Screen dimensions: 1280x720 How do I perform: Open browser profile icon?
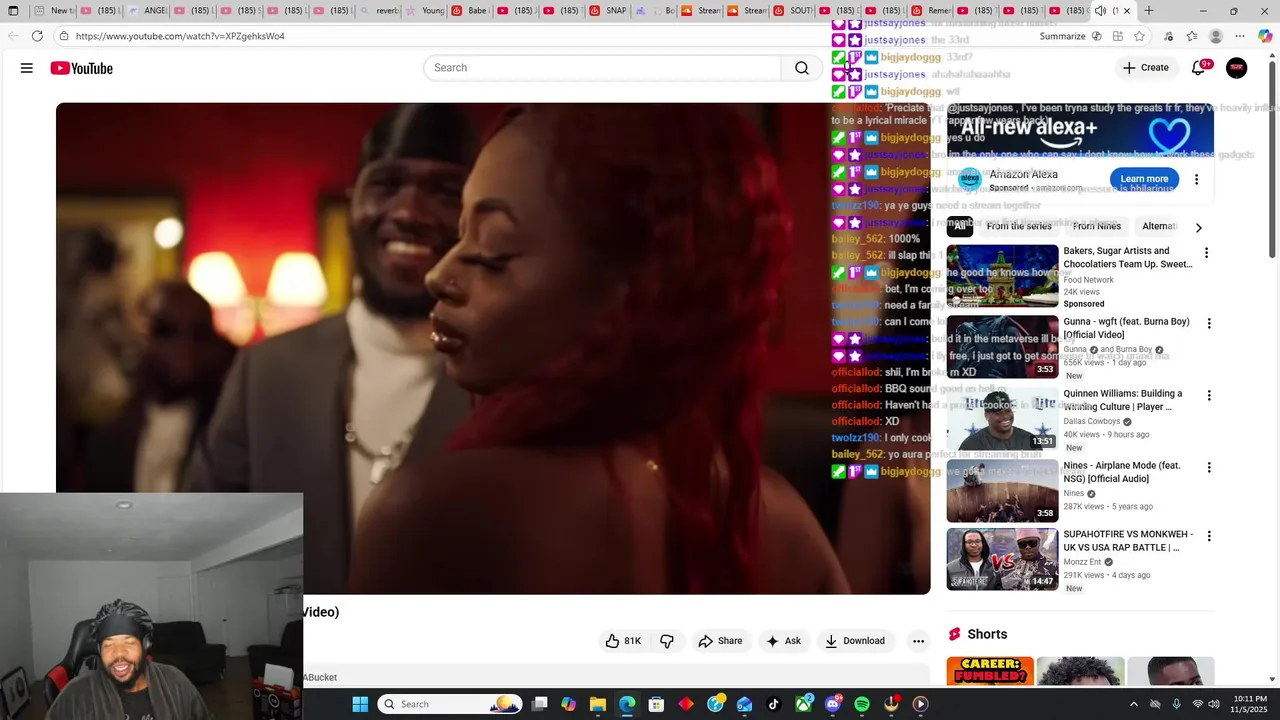pos(1216,36)
